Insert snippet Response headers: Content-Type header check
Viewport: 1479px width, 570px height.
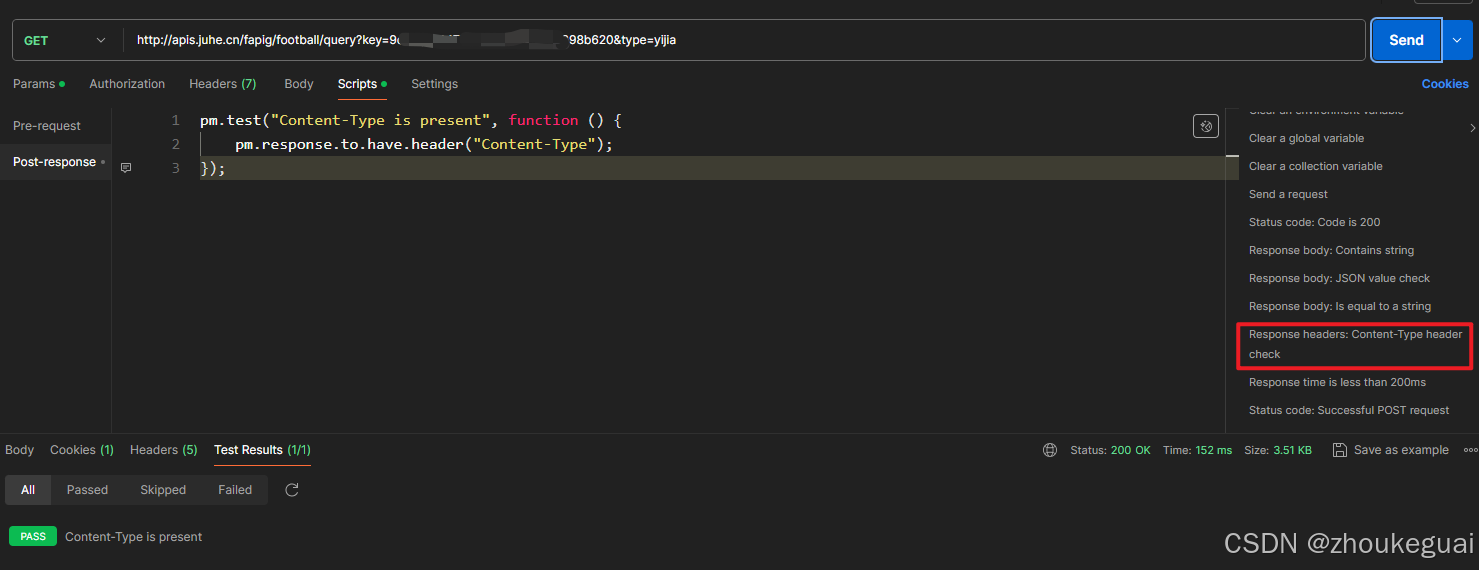(1355, 344)
